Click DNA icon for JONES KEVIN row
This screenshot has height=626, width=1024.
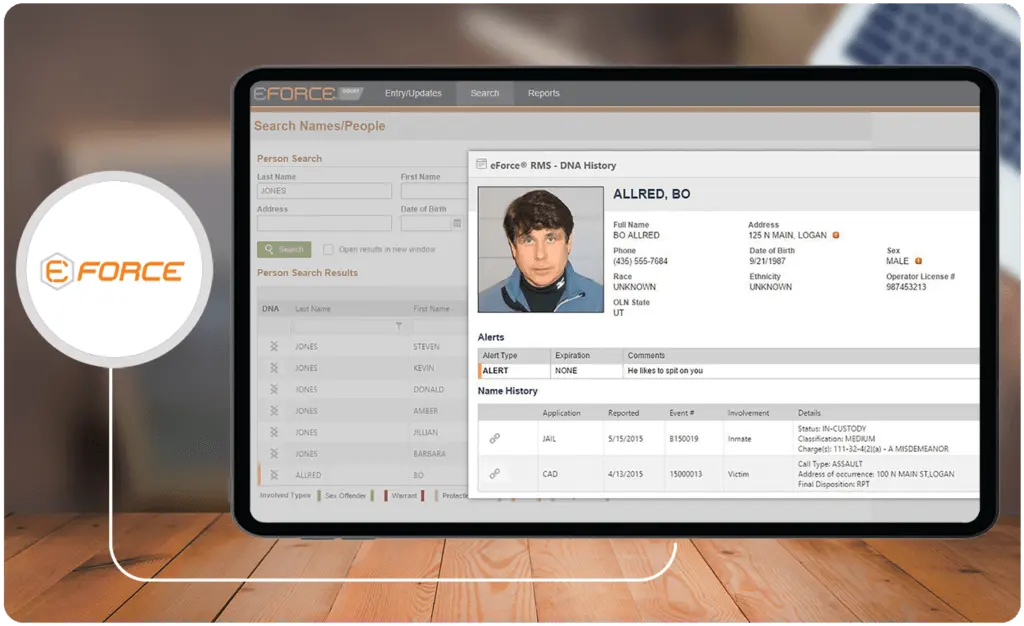coord(274,368)
